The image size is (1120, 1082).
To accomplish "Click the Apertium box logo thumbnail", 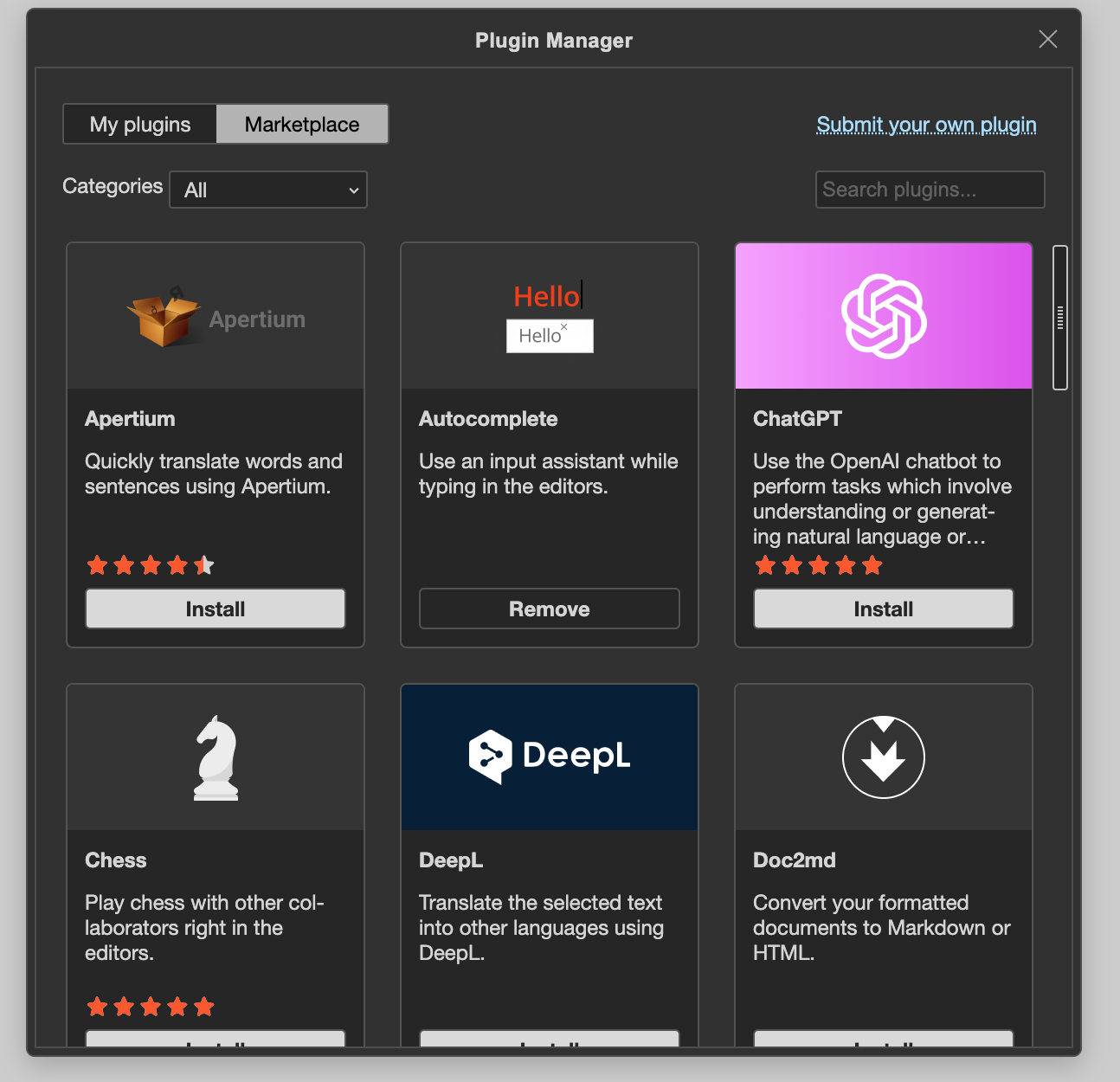I will pyautogui.click(x=216, y=316).
